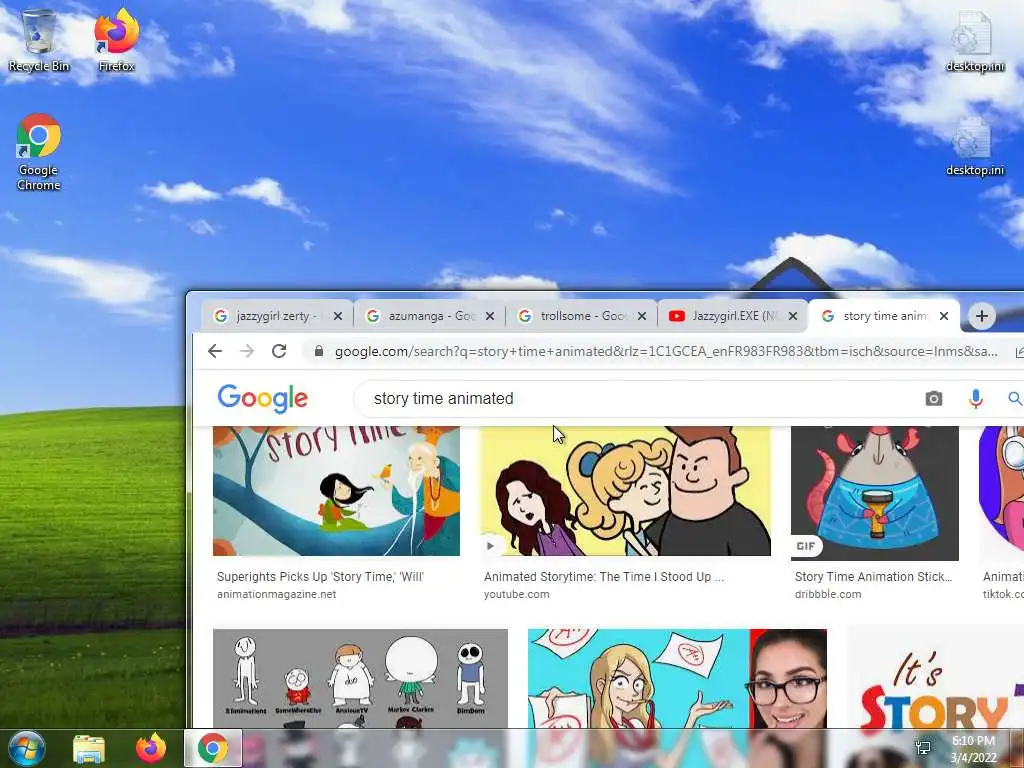This screenshot has width=1024, height=768.
Task: Open the grey stick-figure characters image
Action: pos(360,679)
